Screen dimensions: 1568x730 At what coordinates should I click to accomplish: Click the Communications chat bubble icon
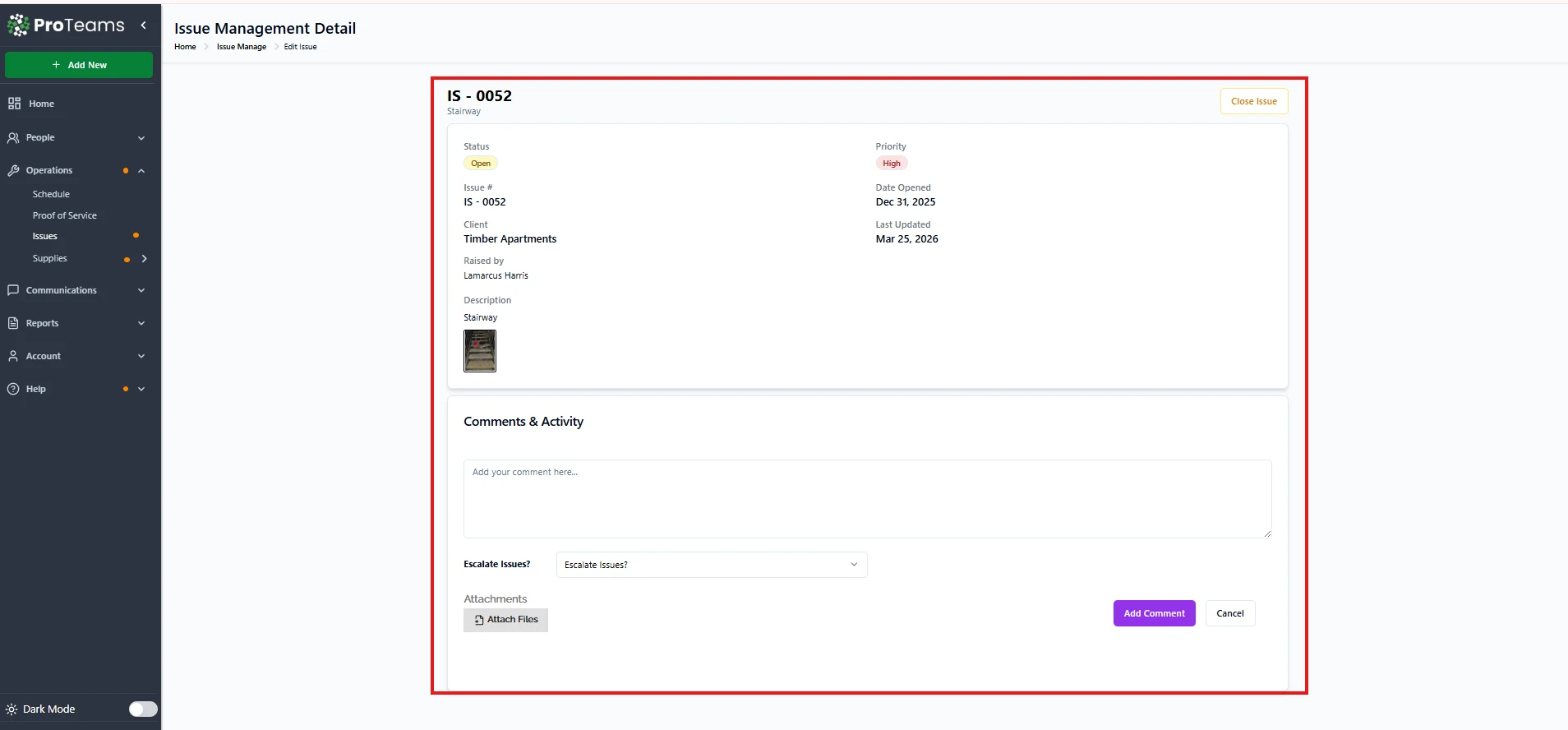point(13,290)
